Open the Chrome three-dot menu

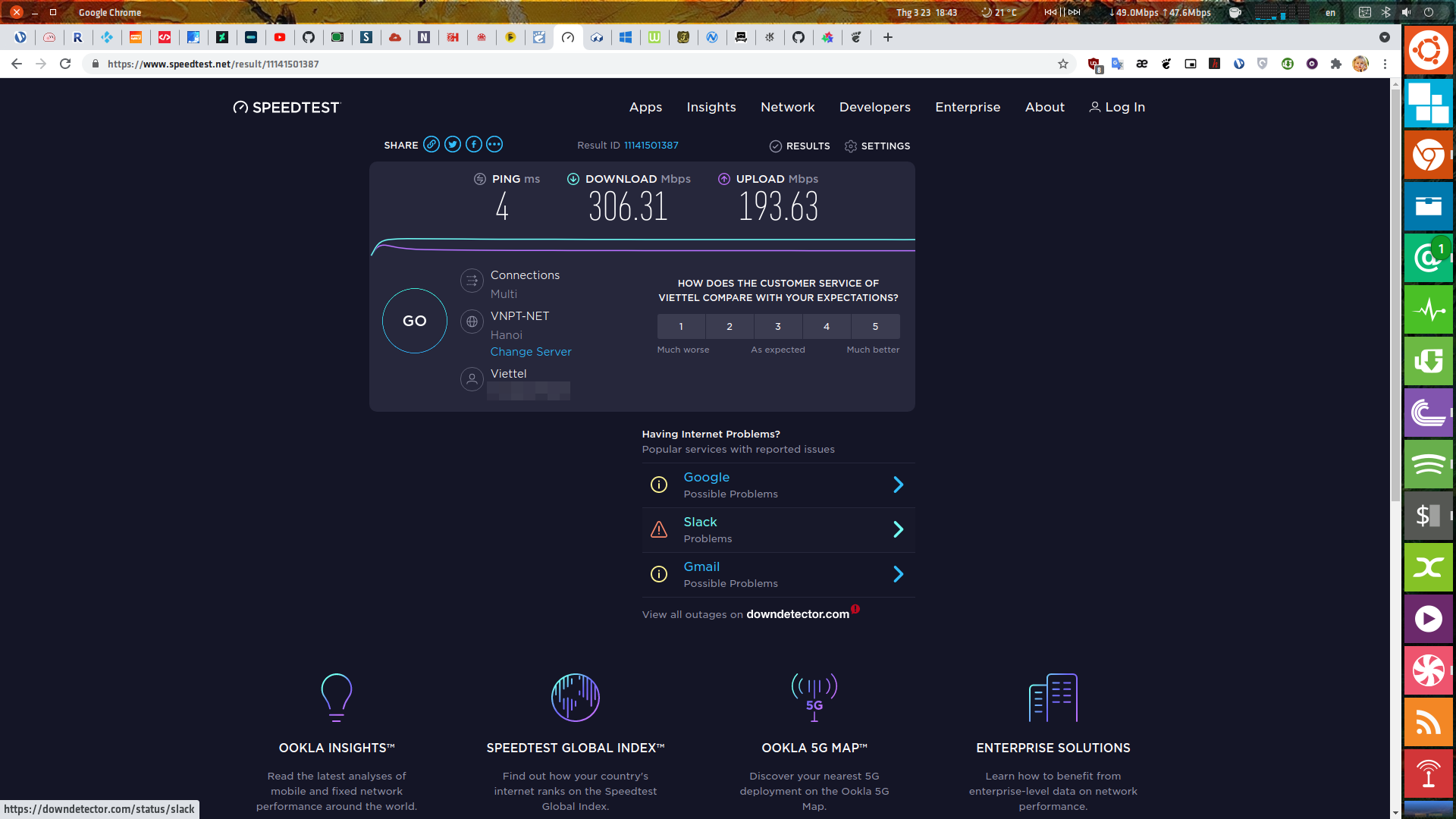(x=1385, y=64)
